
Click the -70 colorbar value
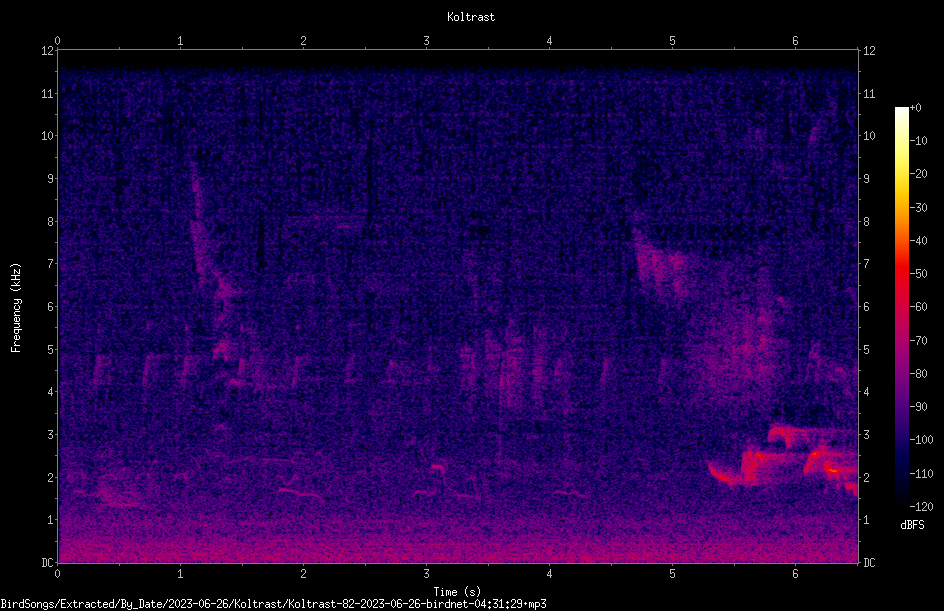tap(918, 341)
